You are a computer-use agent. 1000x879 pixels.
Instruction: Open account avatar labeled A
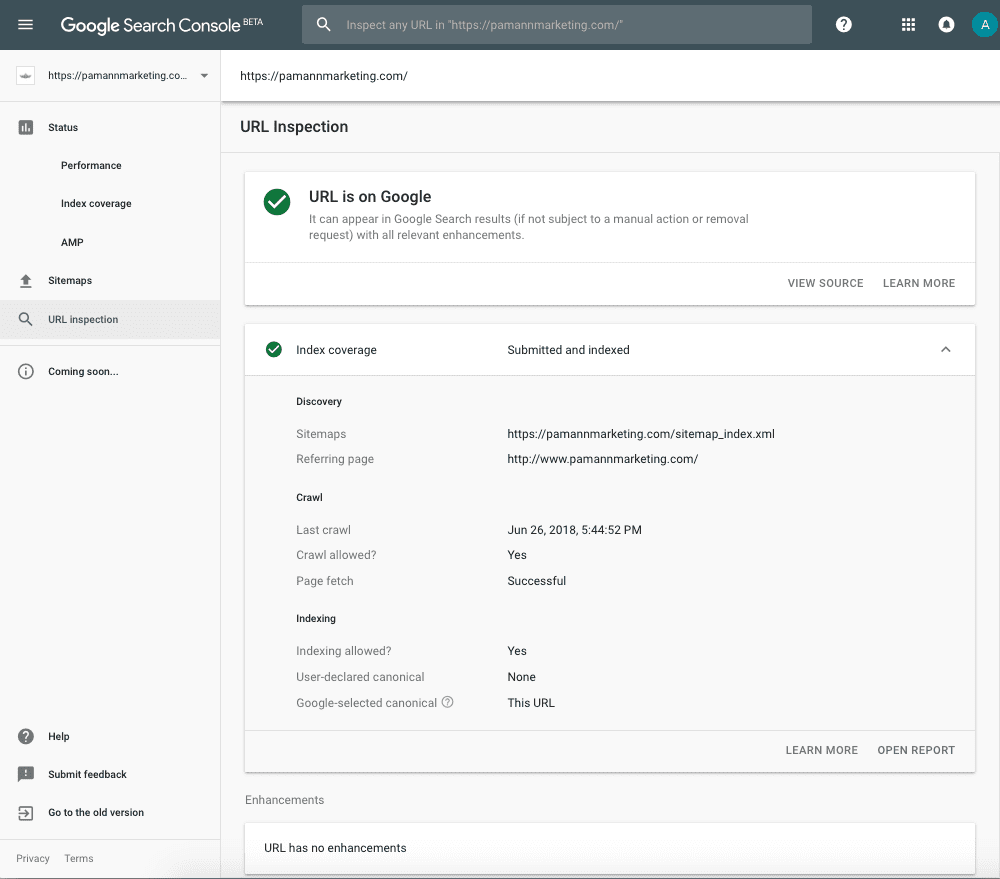985,25
